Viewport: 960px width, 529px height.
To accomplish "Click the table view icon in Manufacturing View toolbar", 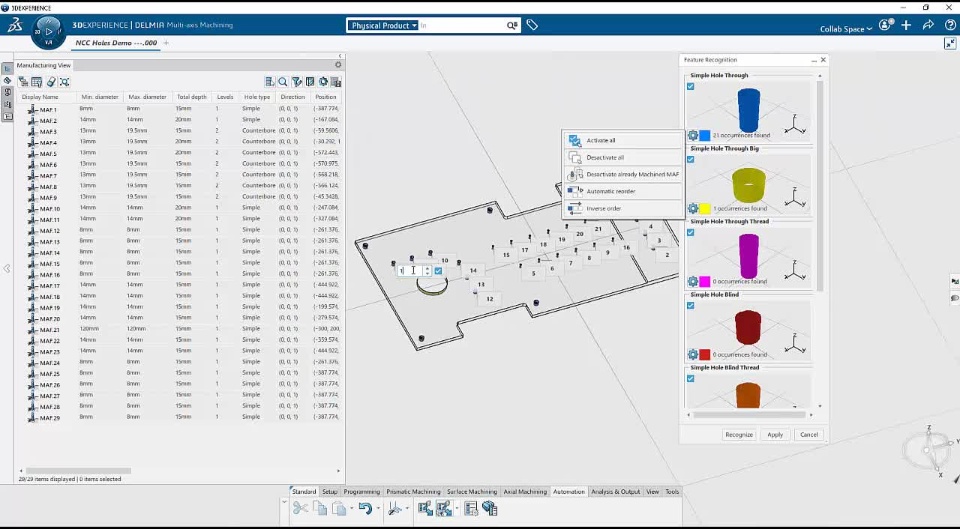I will [x=37, y=81].
